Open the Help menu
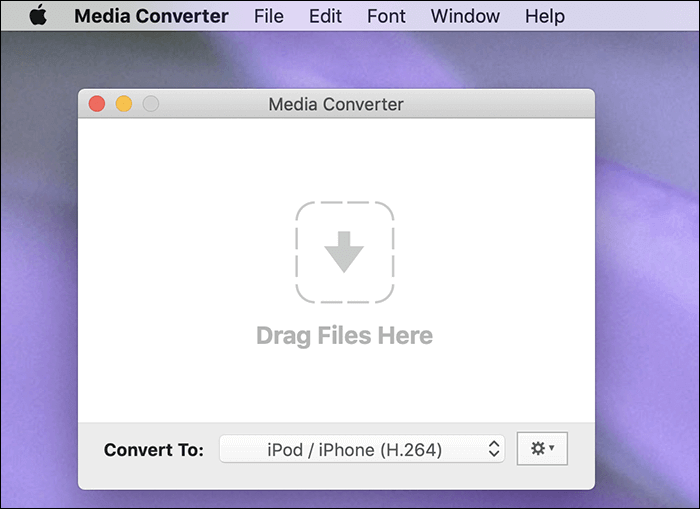The width and height of the screenshot is (700, 509). (x=545, y=16)
